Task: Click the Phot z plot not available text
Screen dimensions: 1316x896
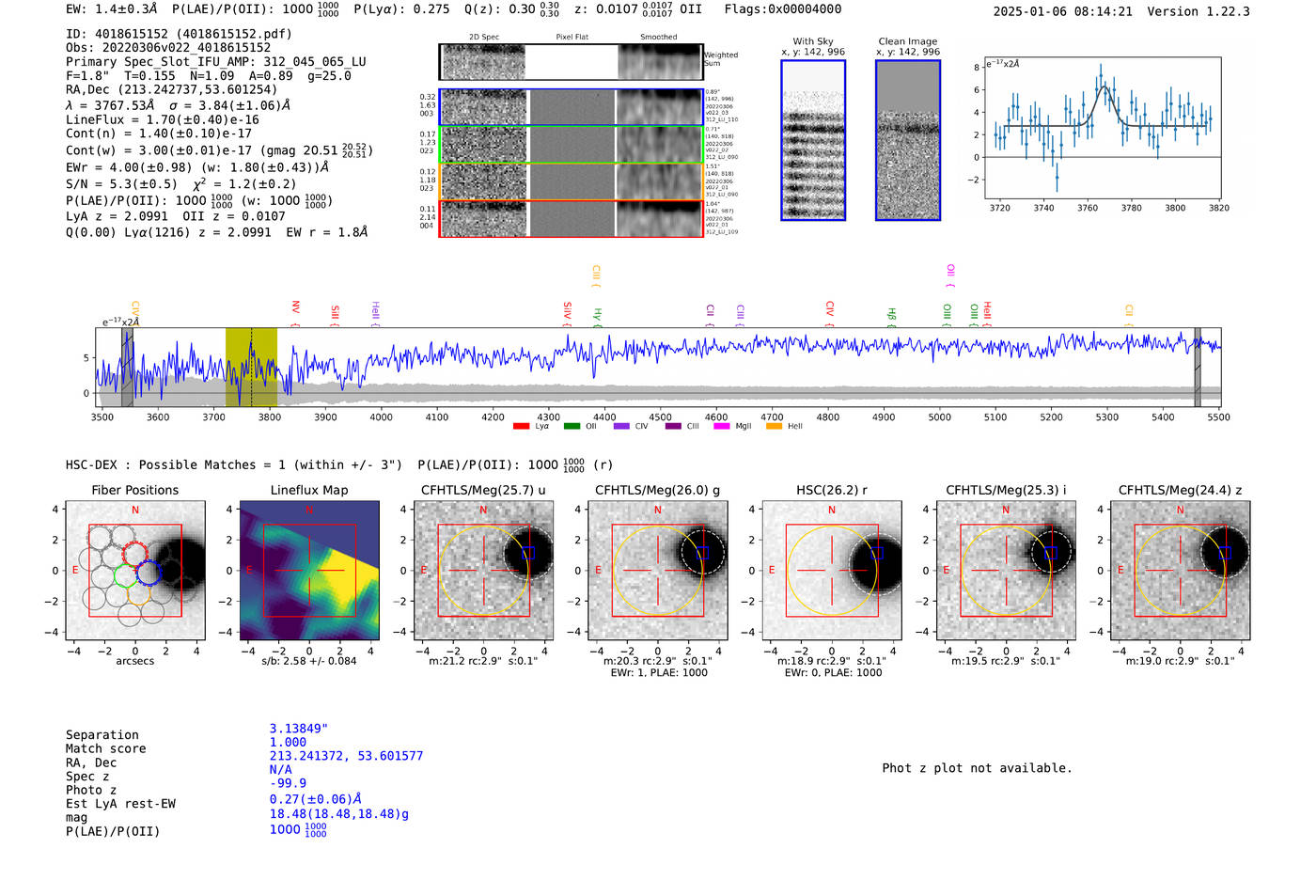Action: pos(977,768)
